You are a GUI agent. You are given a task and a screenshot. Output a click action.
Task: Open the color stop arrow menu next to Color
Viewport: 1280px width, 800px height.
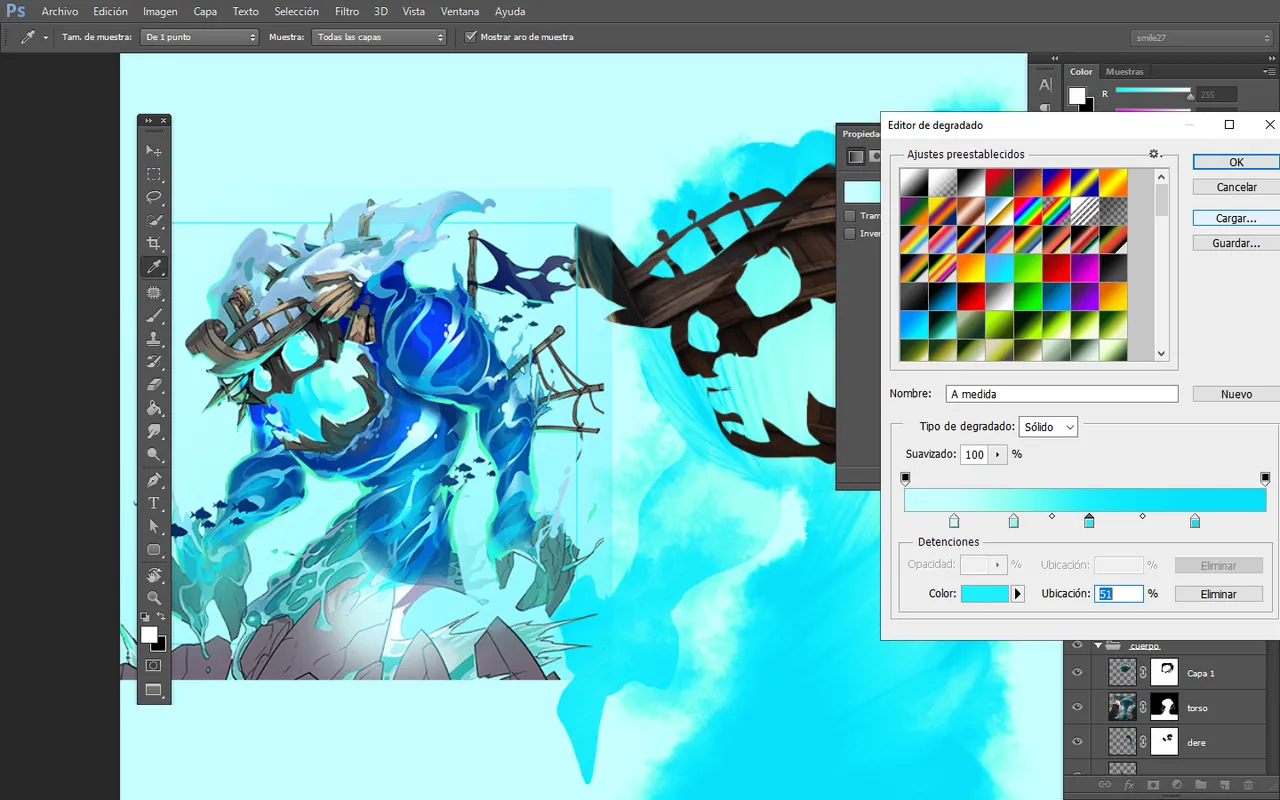1018,593
